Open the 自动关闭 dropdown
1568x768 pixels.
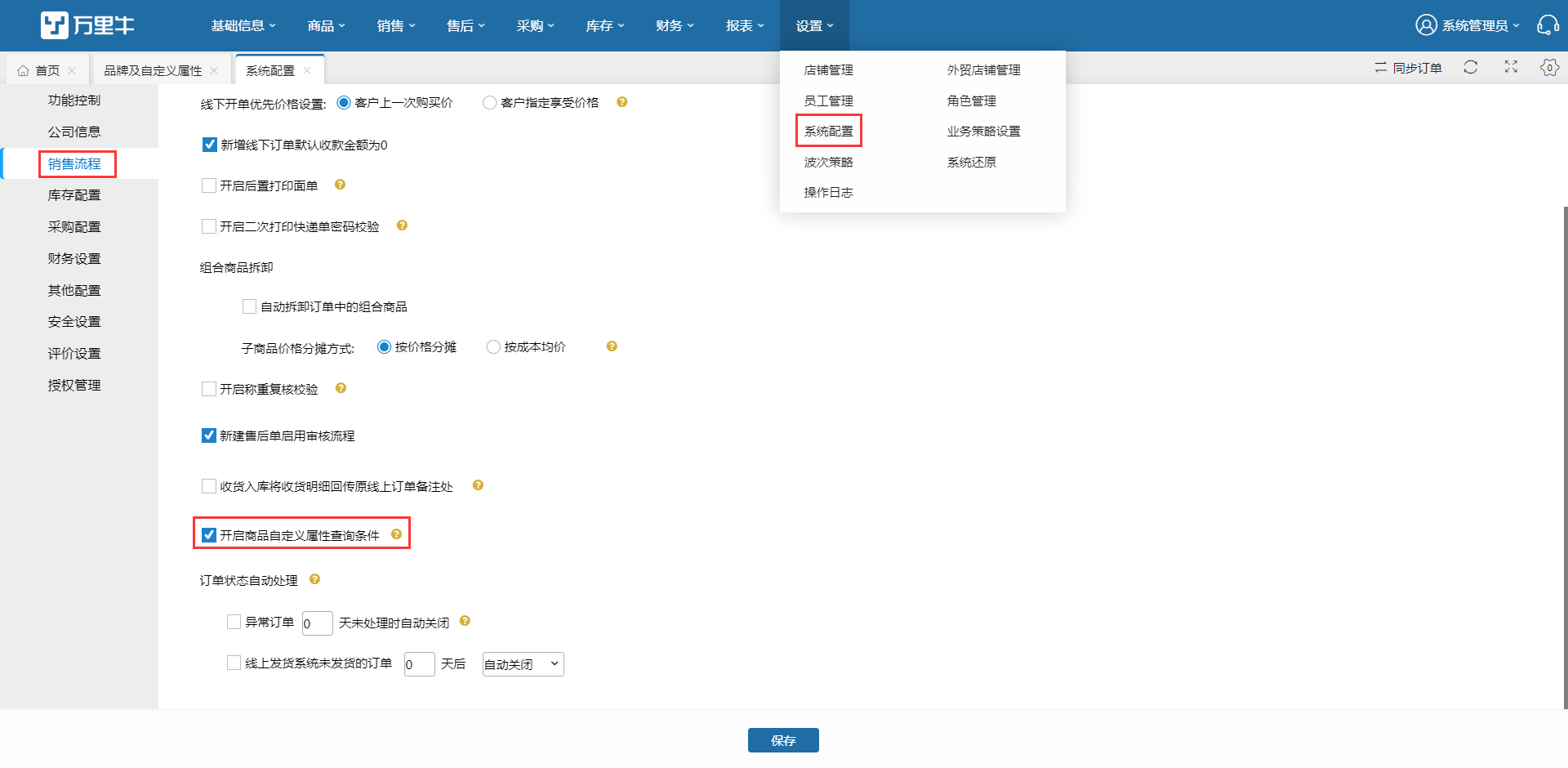pyautogui.click(x=523, y=664)
